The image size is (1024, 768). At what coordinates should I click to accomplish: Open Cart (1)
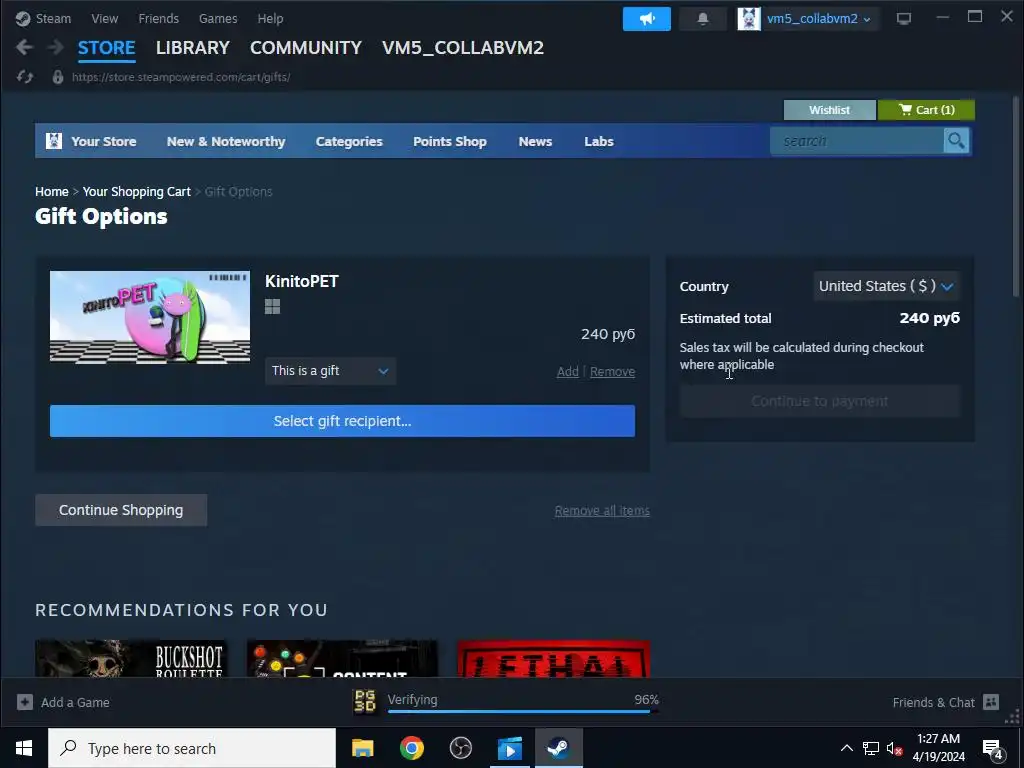tap(926, 110)
